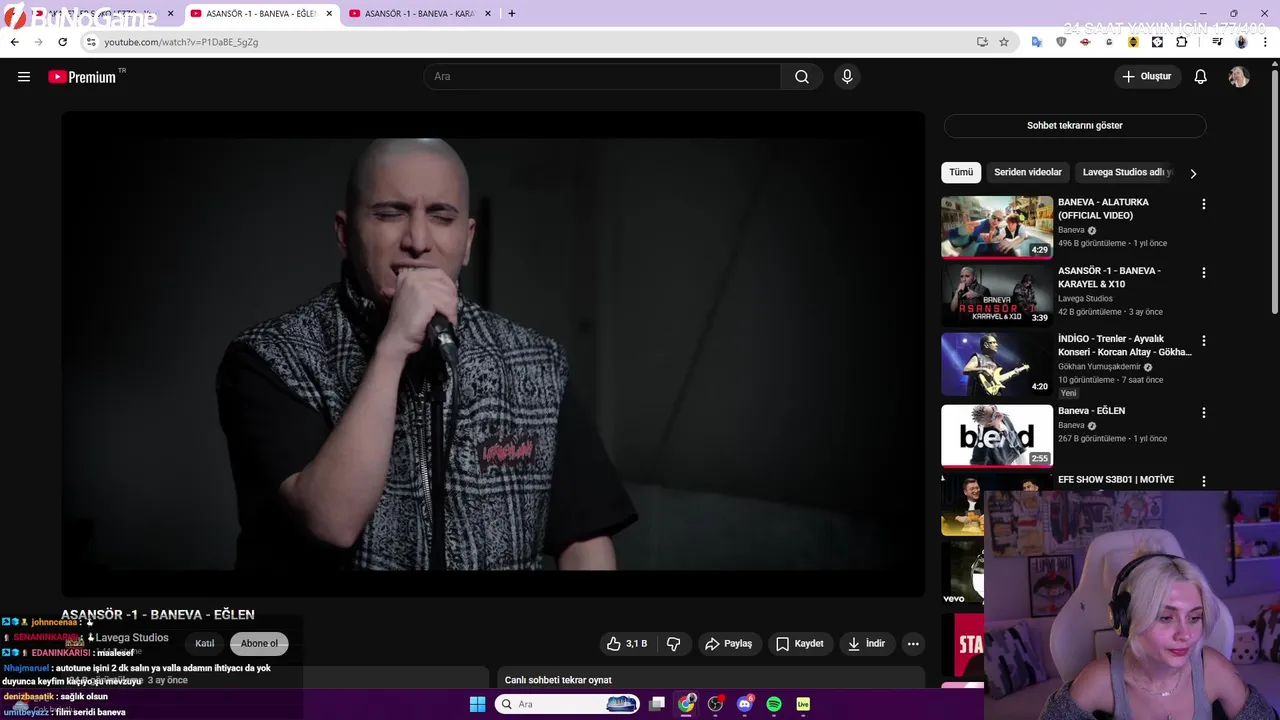Screen dimensions: 1280x720
Task: Open OBS Studio from the taskbar
Action: (x=715, y=704)
